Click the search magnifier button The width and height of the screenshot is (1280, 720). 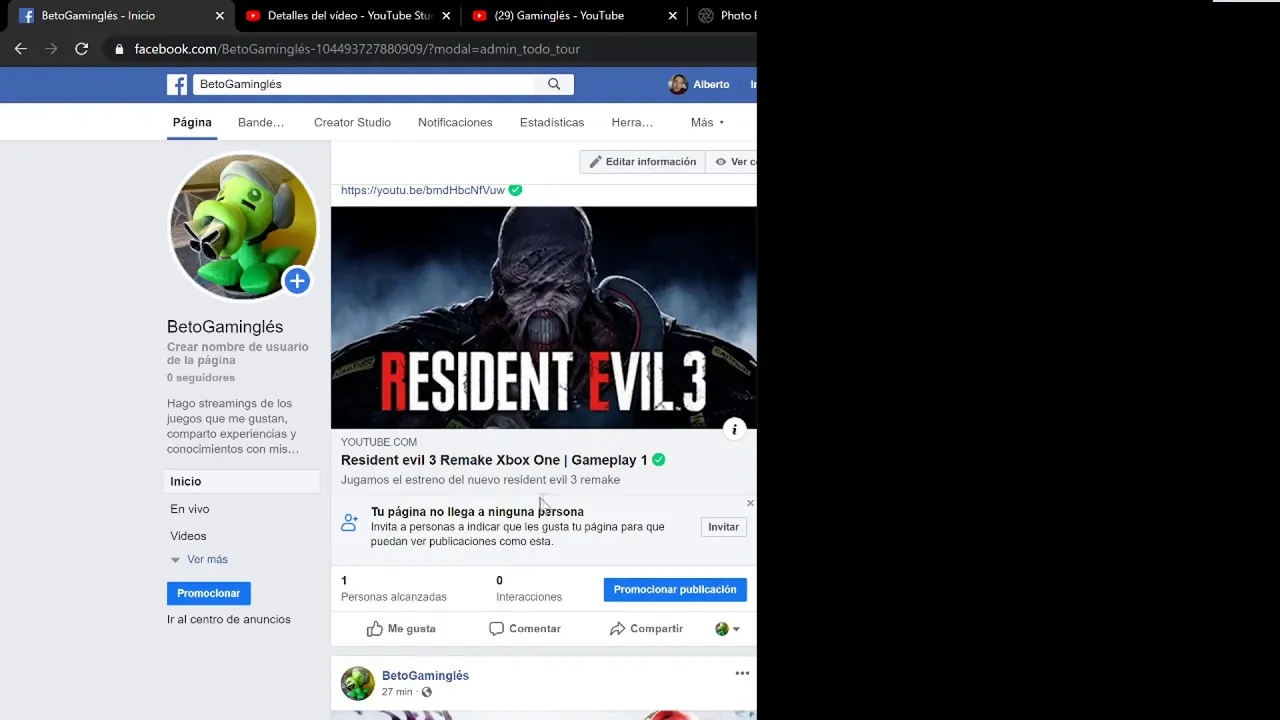(x=554, y=84)
